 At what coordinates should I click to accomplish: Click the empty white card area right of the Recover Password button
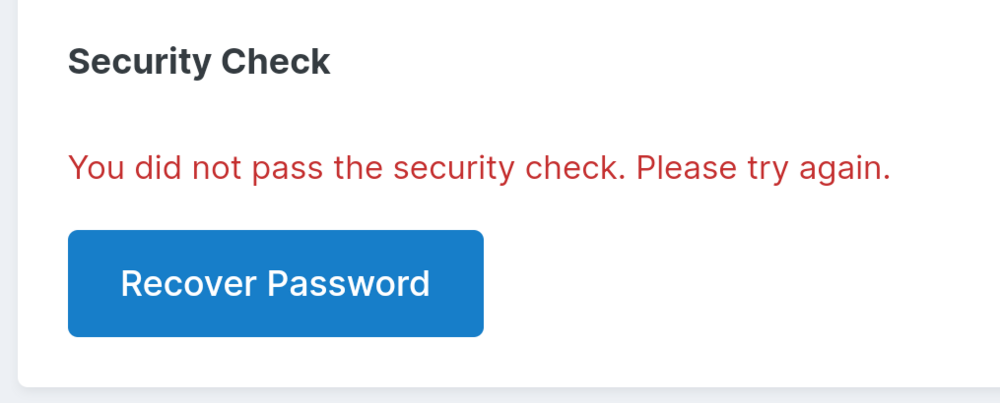[x=740, y=283]
